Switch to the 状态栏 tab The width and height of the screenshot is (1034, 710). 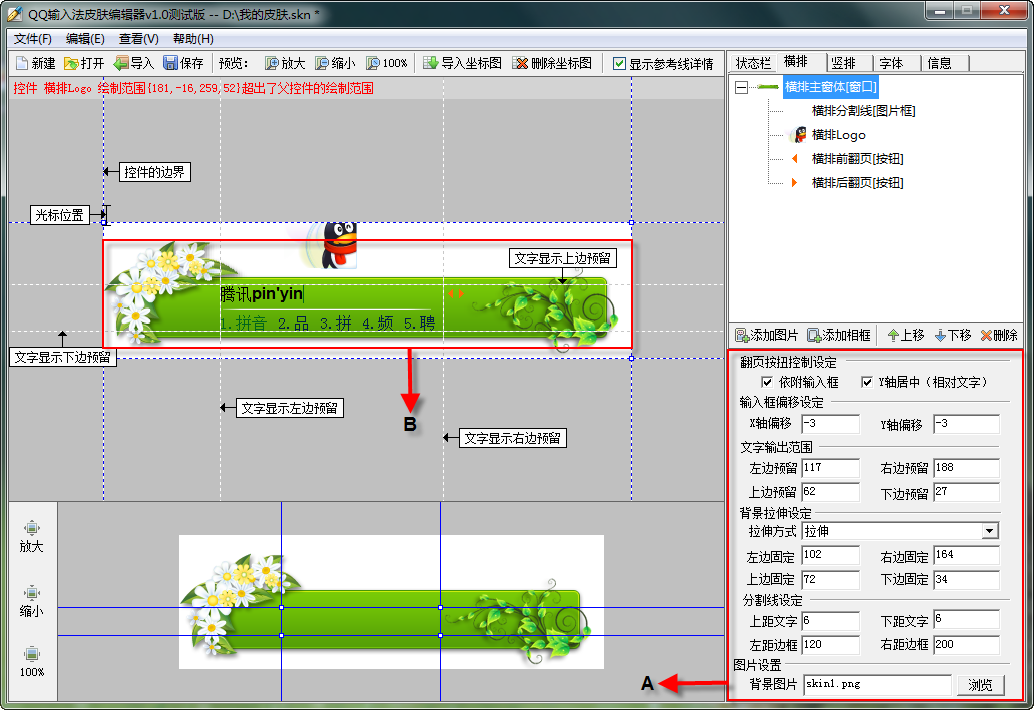(x=753, y=63)
